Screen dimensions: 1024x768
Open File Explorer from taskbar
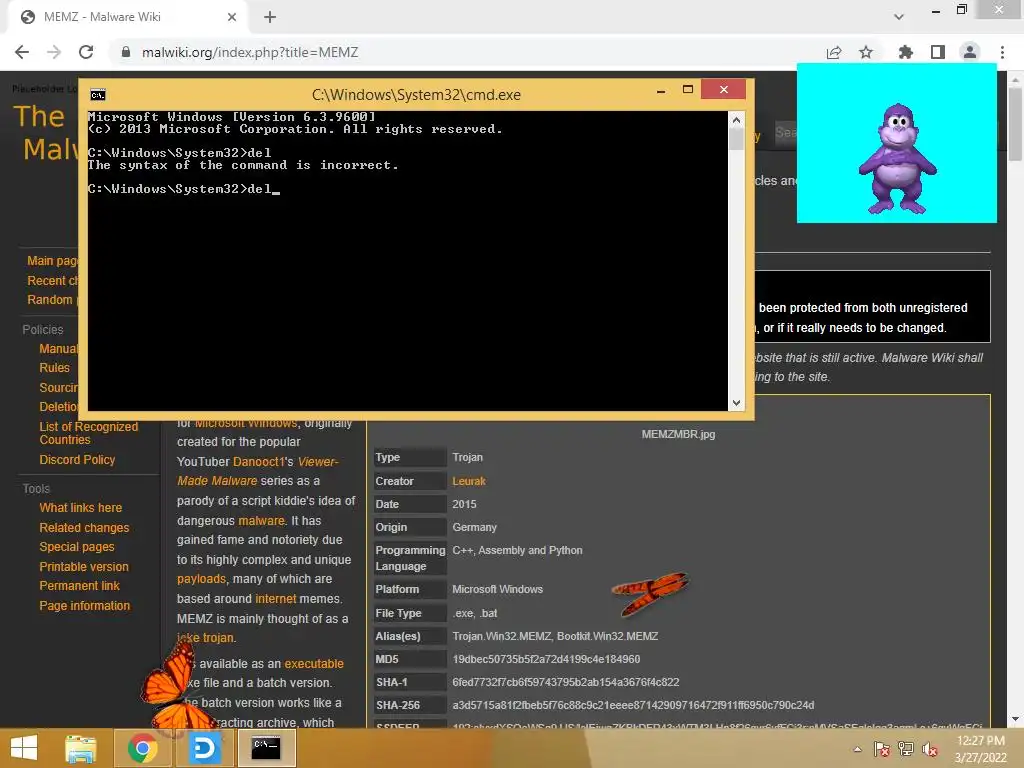[81, 748]
